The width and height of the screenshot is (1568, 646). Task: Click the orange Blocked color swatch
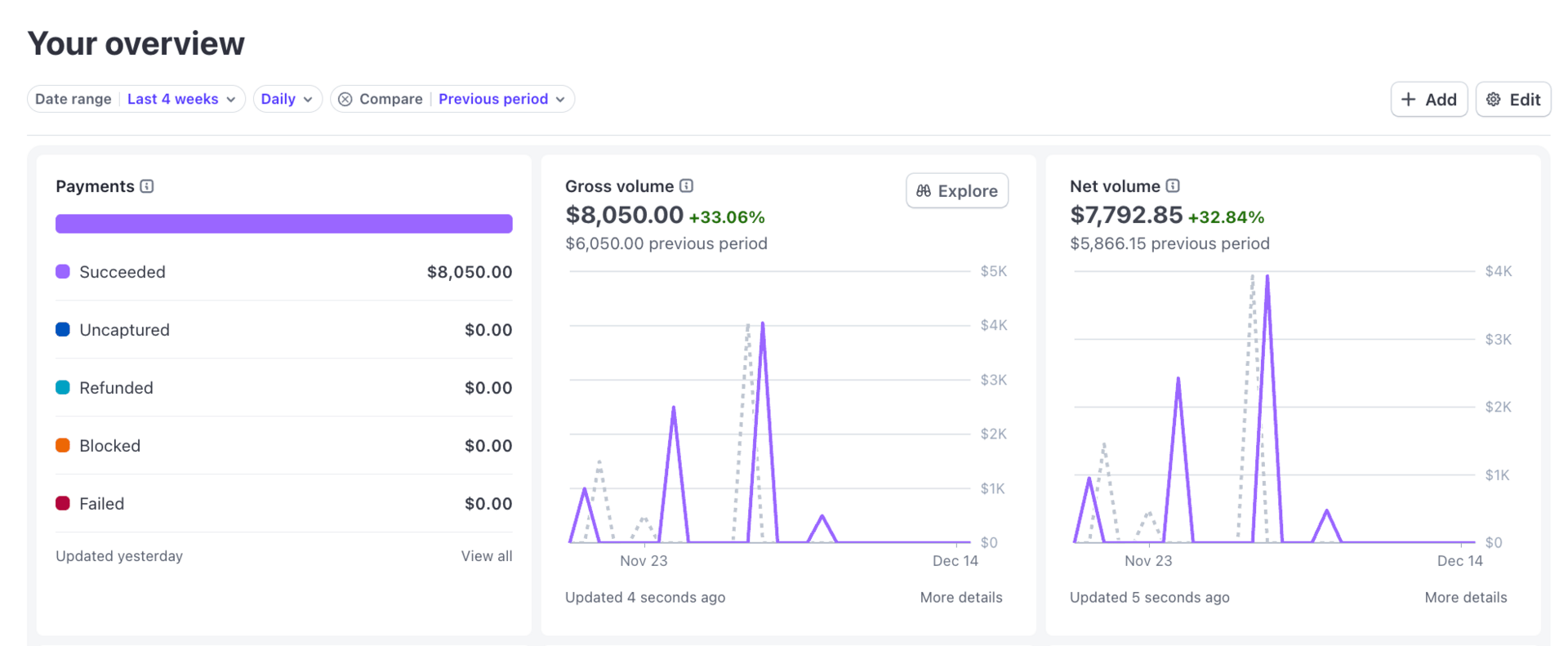63,446
